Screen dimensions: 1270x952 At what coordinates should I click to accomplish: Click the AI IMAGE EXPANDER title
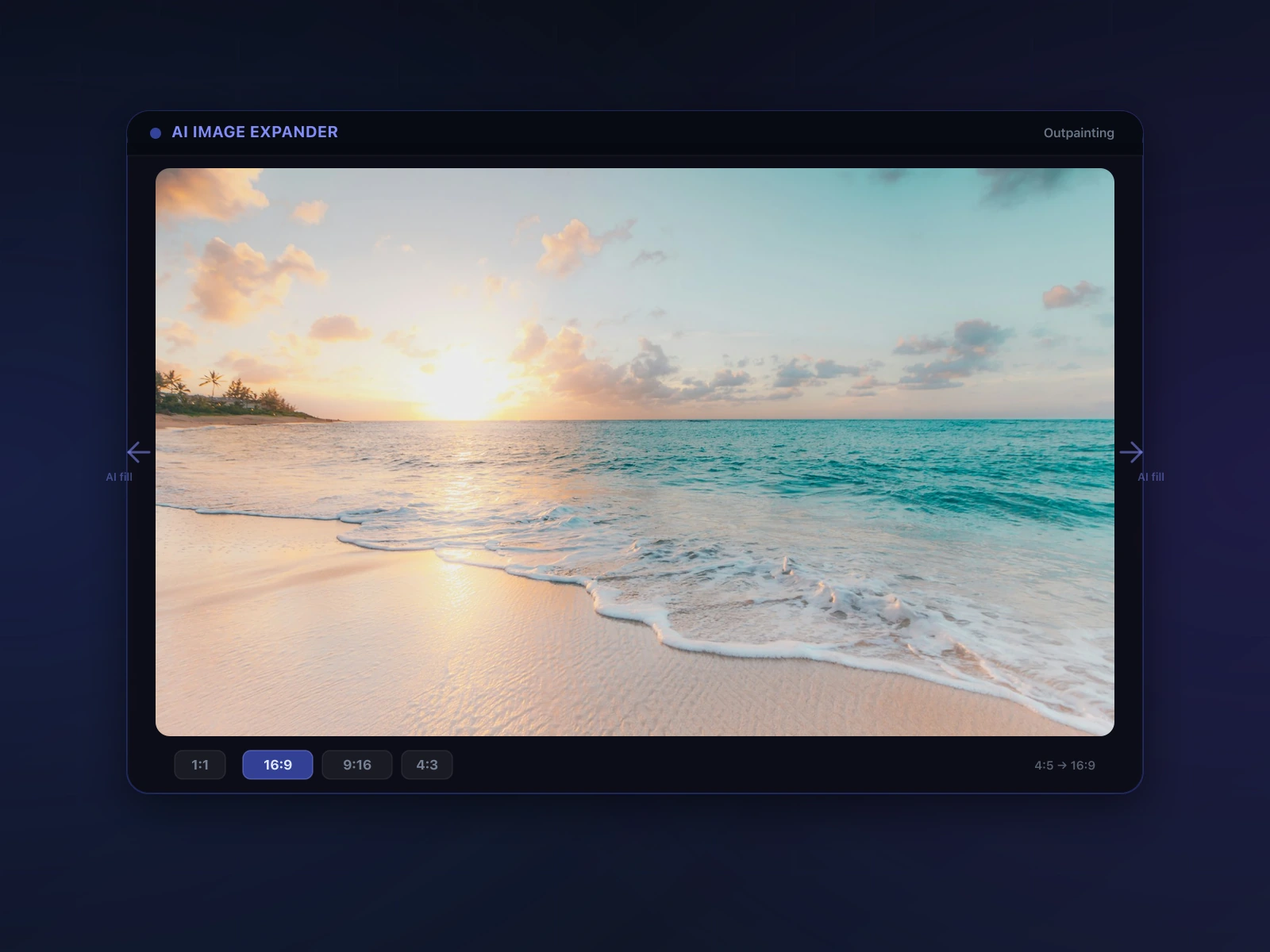pos(255,132)
